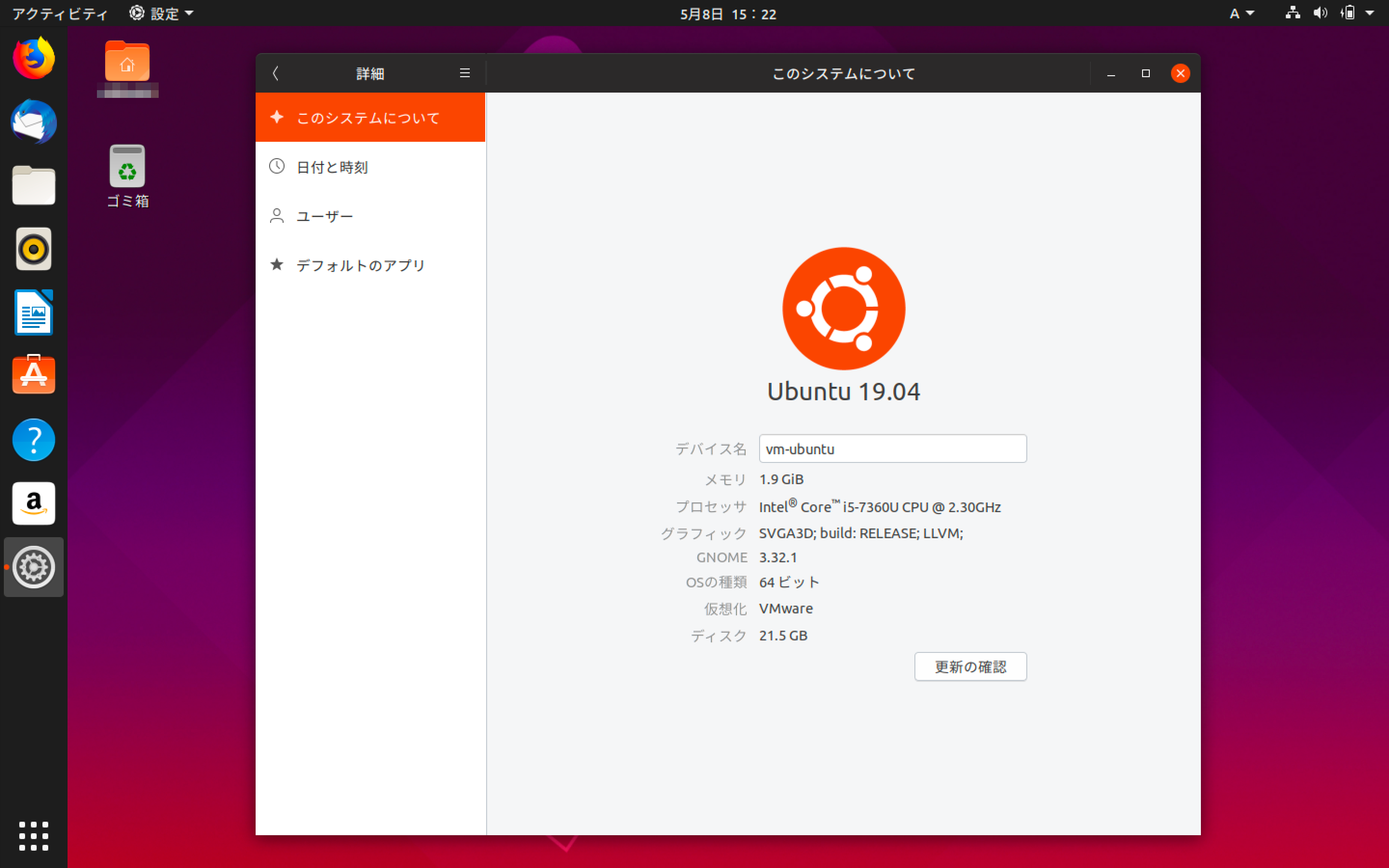Open the Home folder desktop icon
Screen dimensions: 1389x868
pyautogui.click(x=127, y=61)
